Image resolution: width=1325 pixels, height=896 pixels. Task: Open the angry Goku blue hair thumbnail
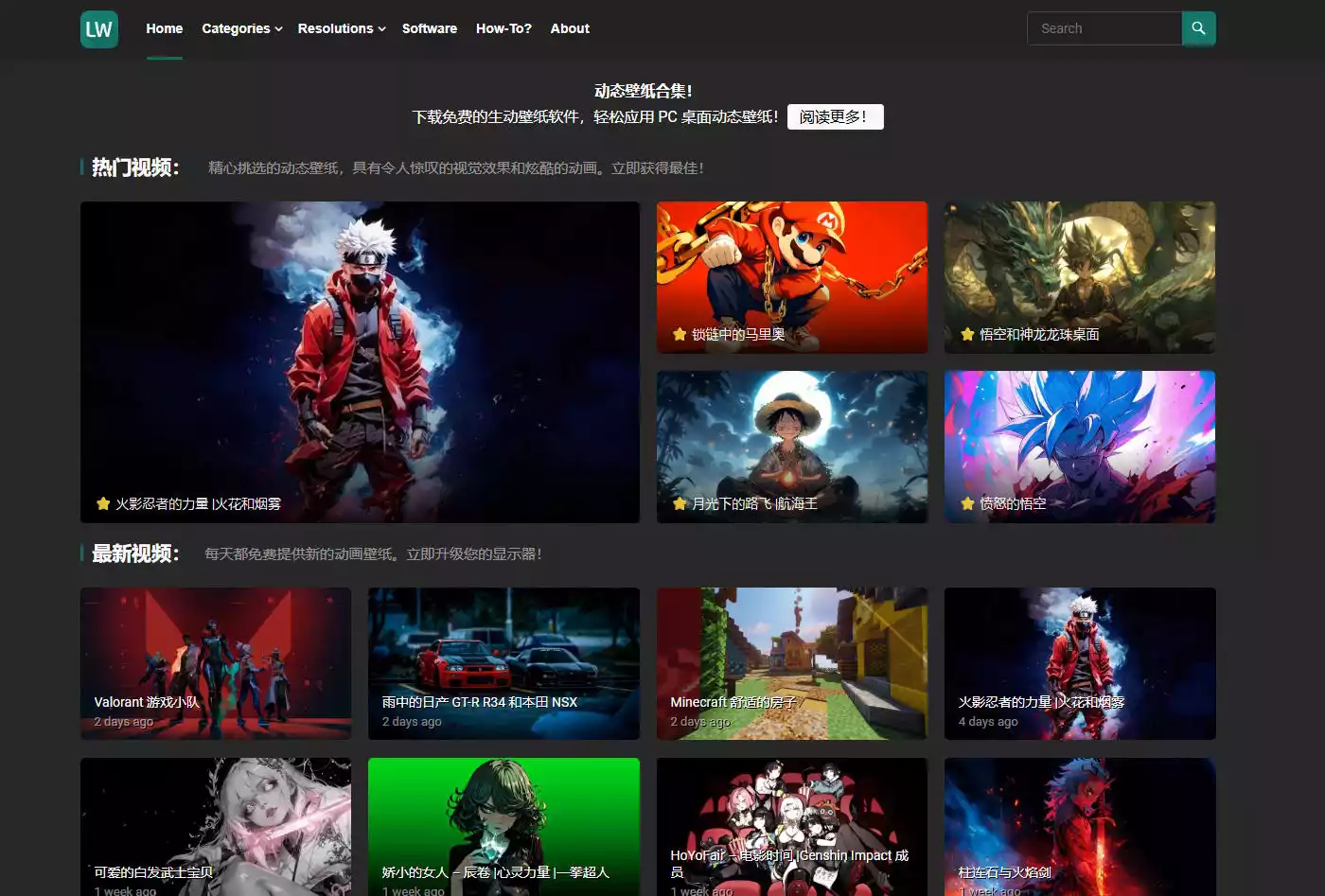click(x=1080, y=447)
